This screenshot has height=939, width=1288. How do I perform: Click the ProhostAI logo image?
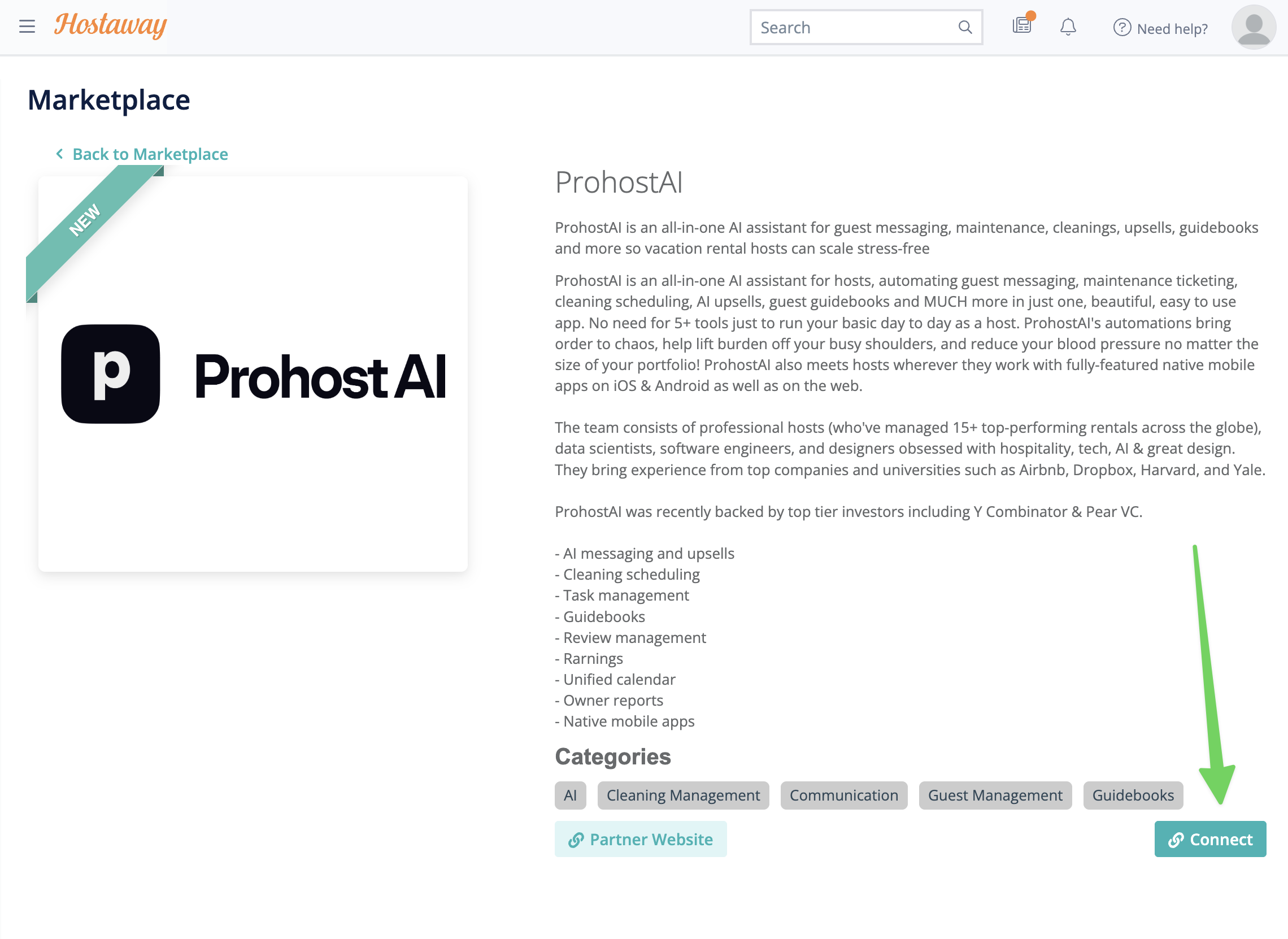[x=253, y=374]
